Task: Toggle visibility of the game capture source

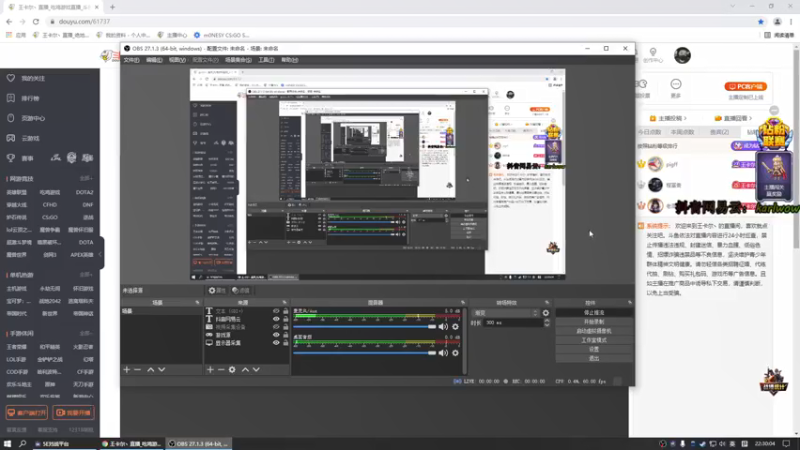Action: tap(276, 335)
